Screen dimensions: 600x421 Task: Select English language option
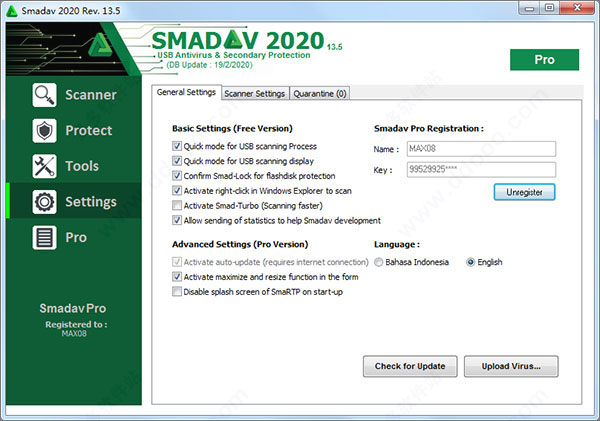[471, 262]
